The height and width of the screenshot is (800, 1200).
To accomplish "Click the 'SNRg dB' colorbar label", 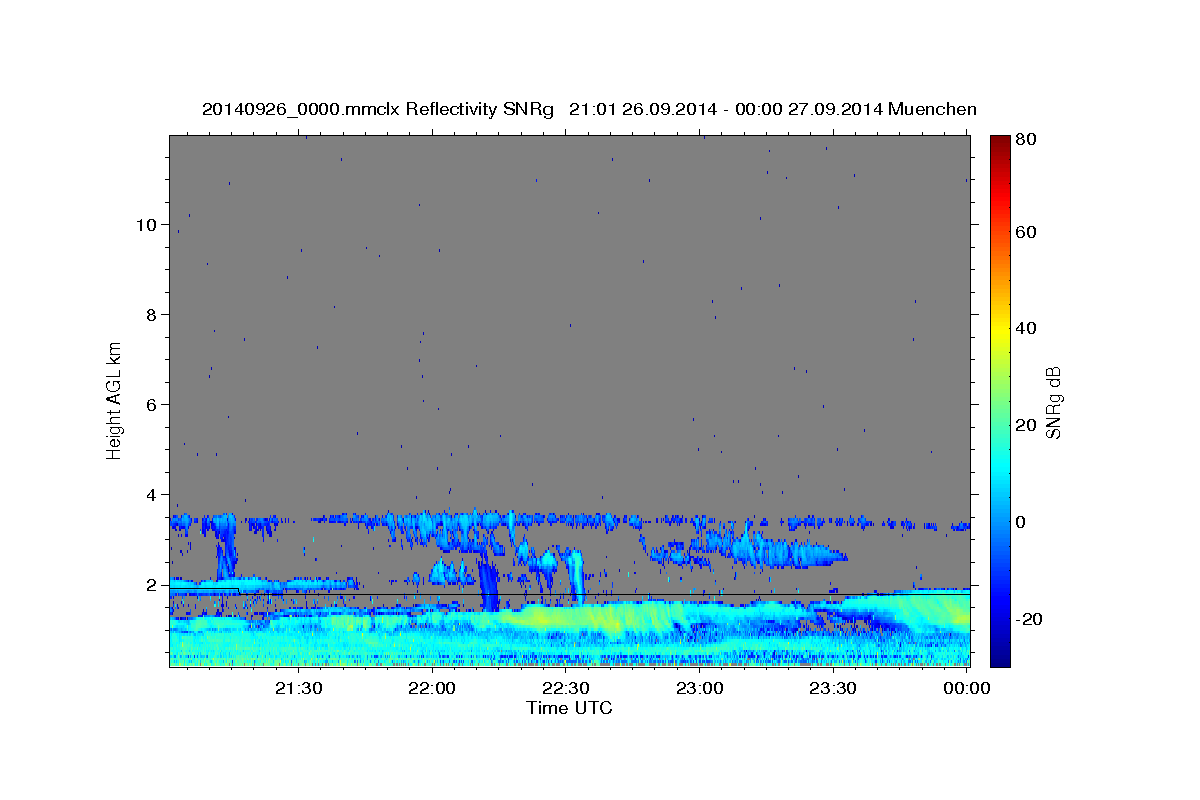I will pos(1053,403).
